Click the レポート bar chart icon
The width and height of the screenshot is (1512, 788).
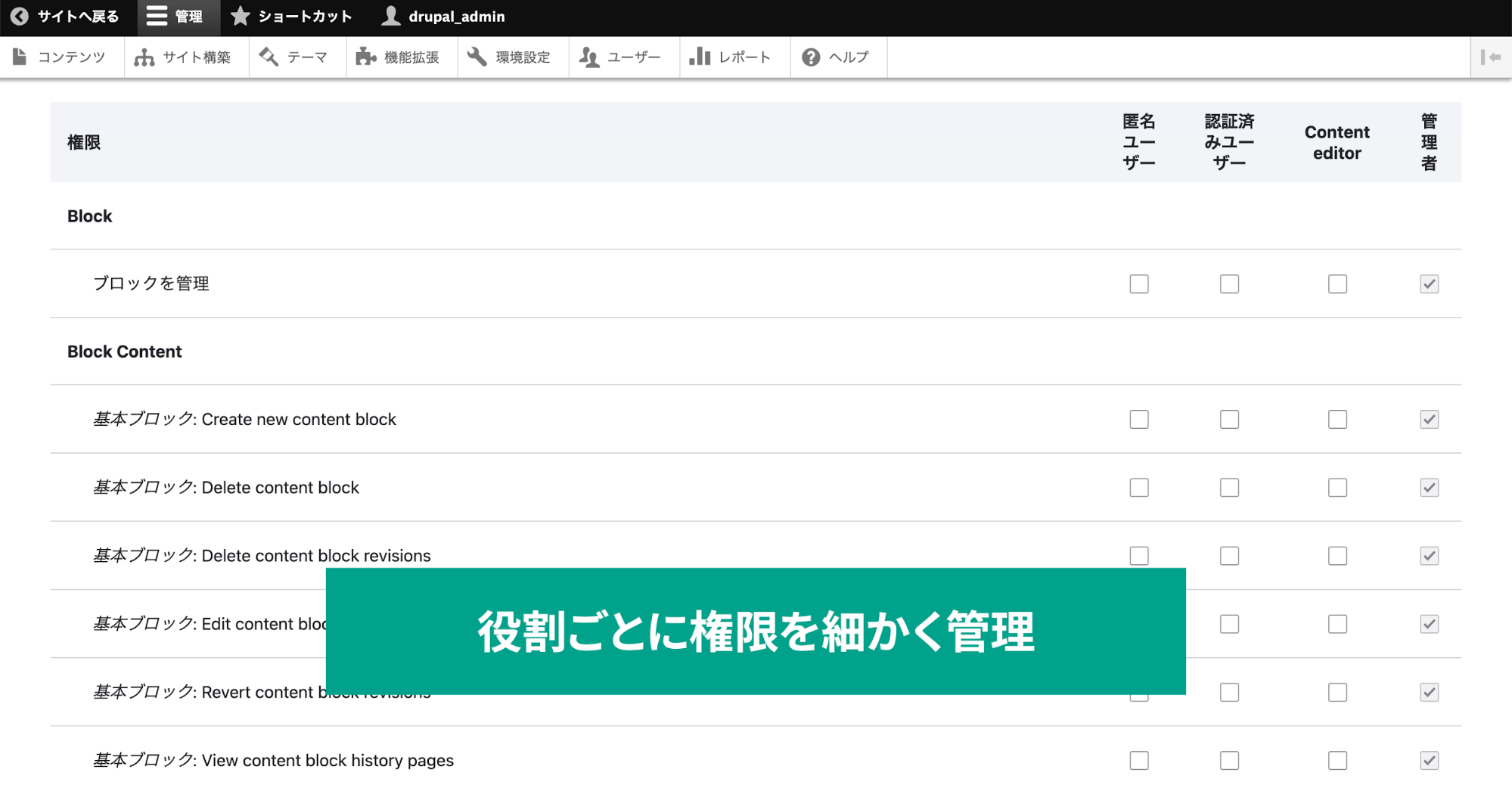point(700,57)
